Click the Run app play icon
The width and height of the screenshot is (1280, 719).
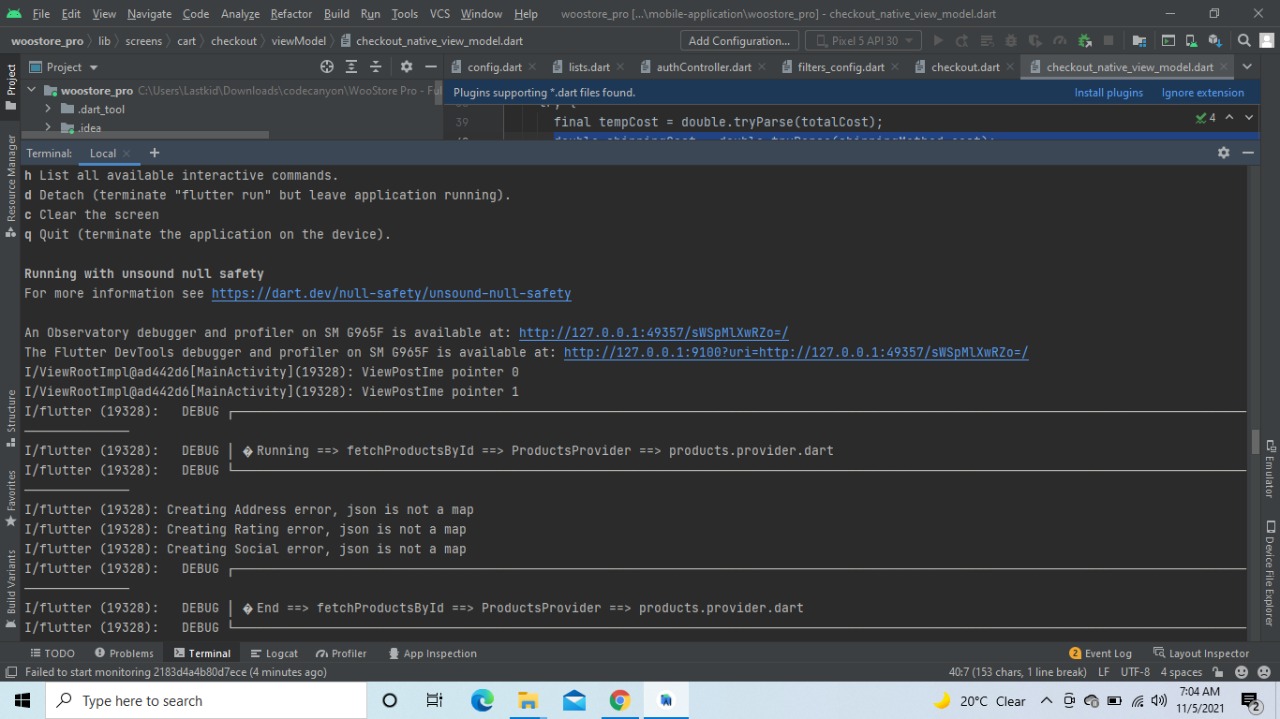coord(937,41)
